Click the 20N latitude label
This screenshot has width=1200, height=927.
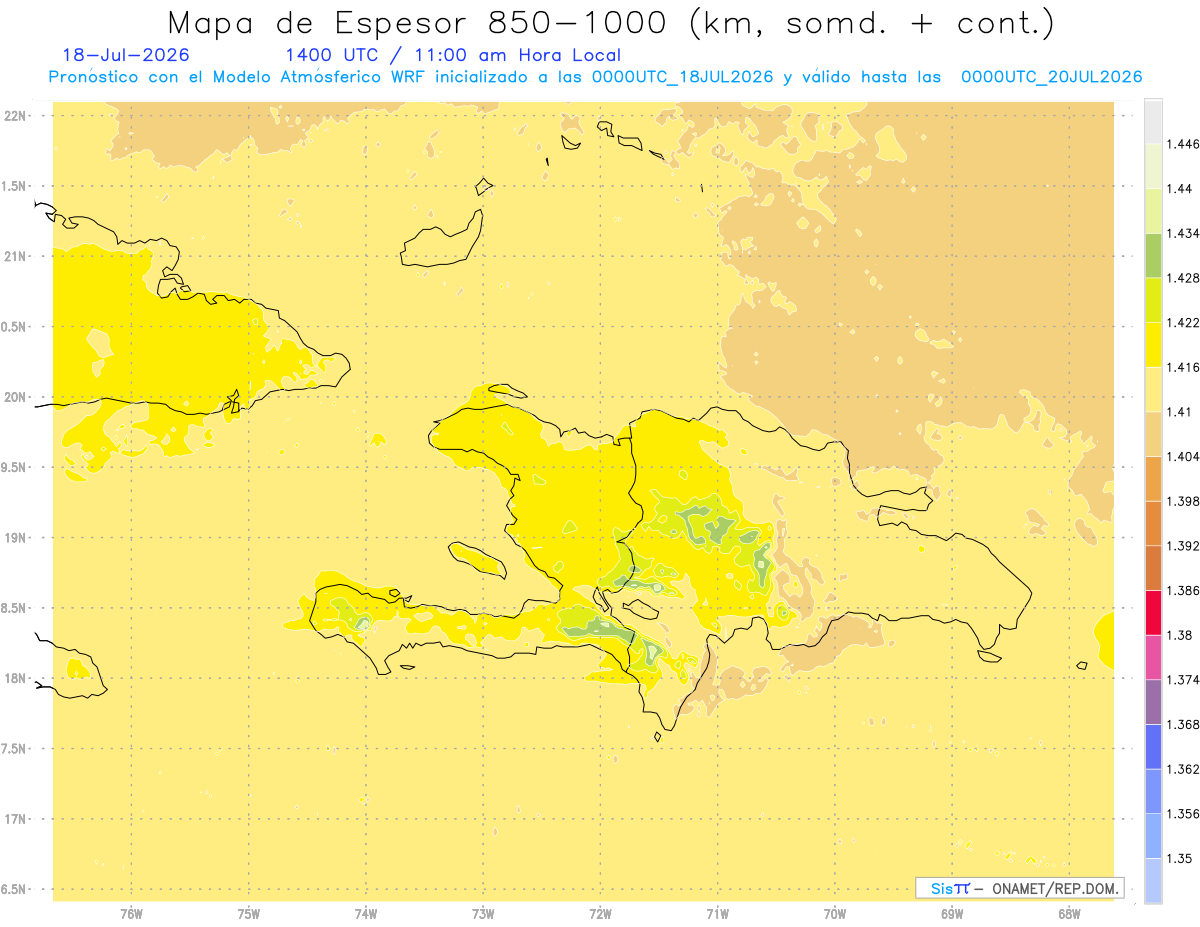[x=17, y=397]
